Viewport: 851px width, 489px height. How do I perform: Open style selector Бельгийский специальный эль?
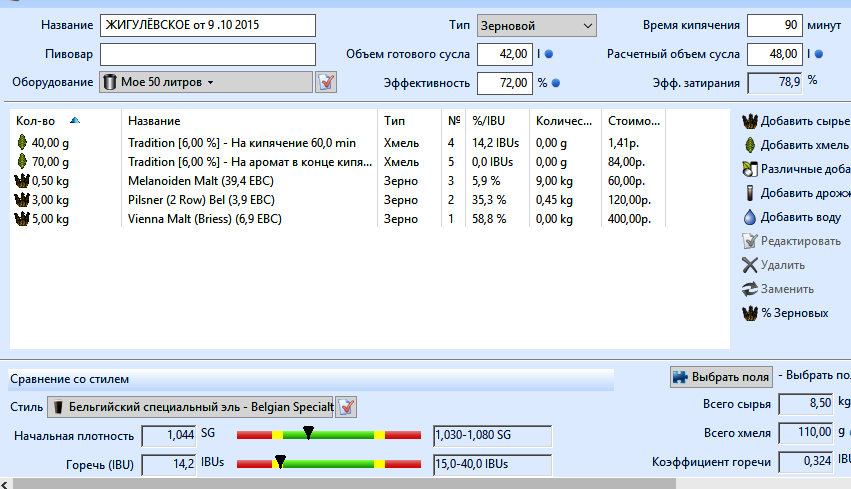(x=190, y=407)
